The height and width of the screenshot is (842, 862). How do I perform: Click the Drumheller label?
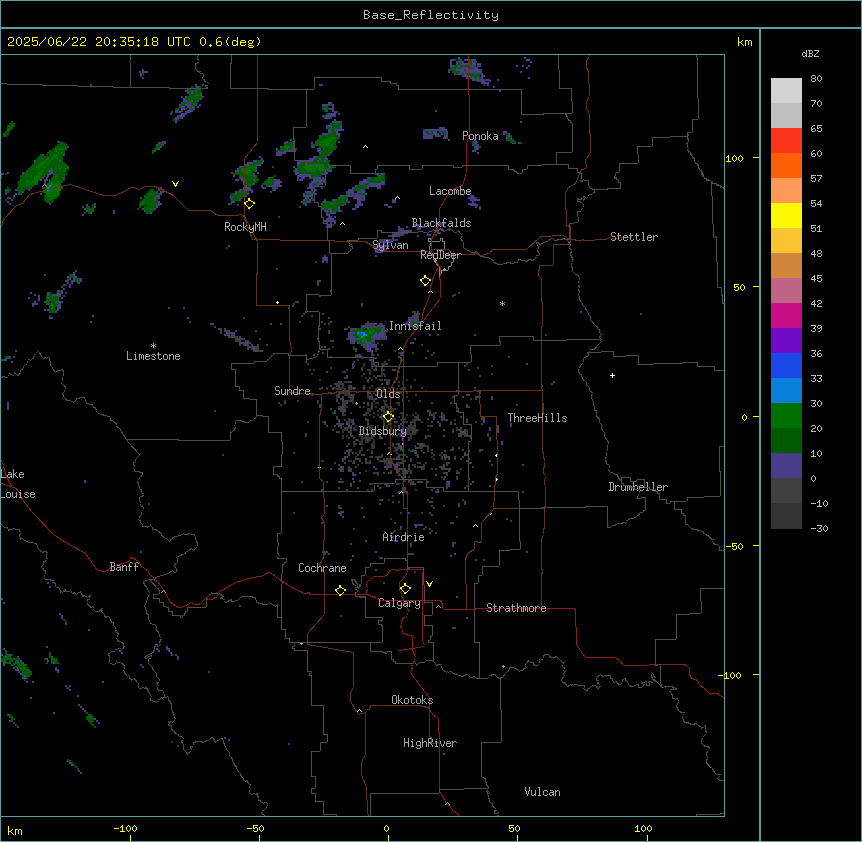(x=638, y=487)
